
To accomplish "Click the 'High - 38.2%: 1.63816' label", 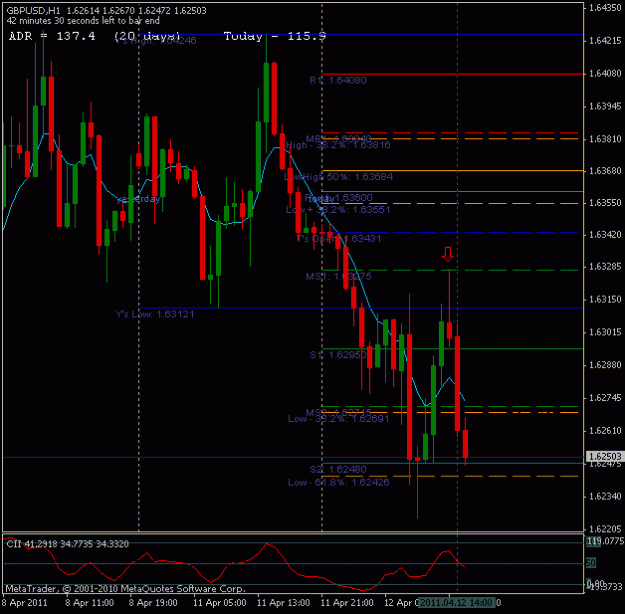I will click(338, 145).
